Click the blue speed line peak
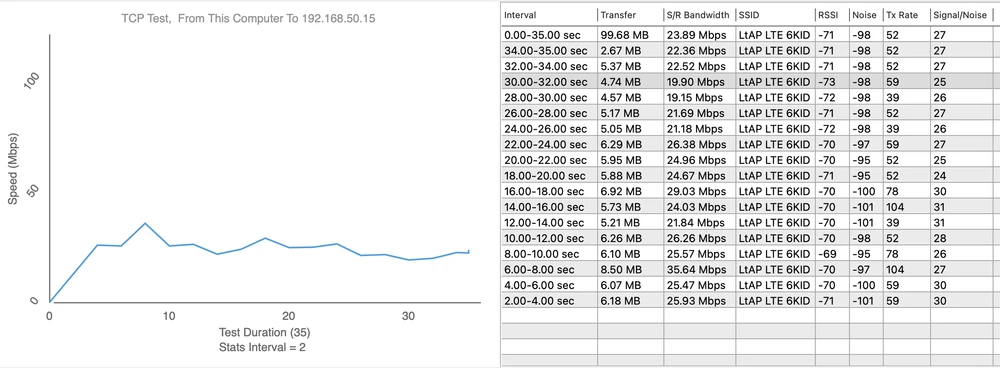Image resolution: width=1000 pixels, height=368 pixels. (x=145, y=223)
